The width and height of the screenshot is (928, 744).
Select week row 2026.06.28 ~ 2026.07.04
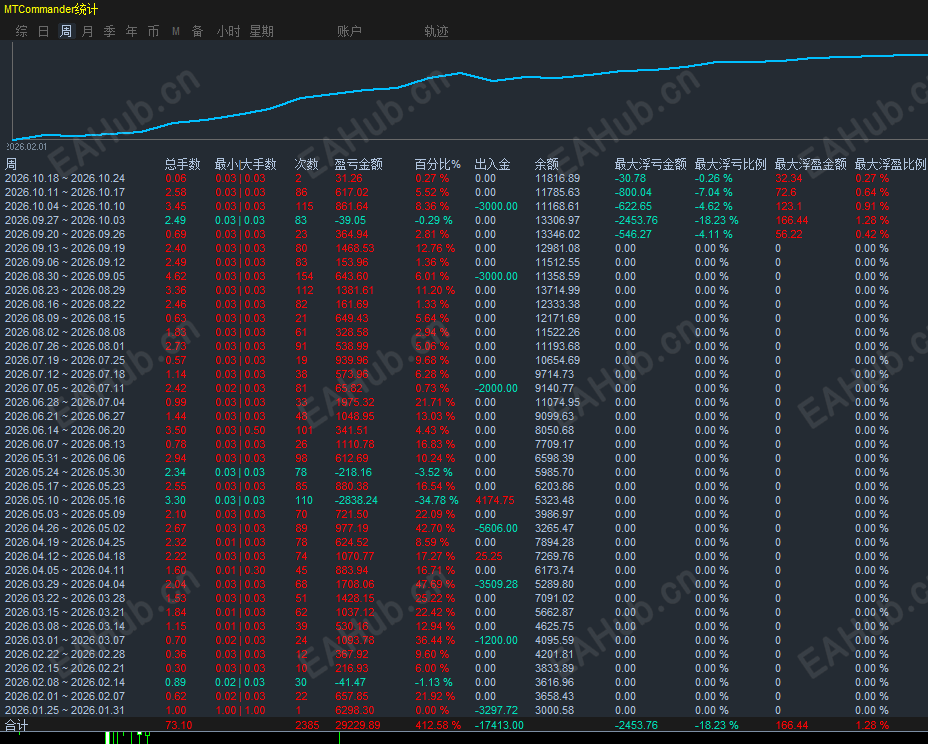[464, 402]
